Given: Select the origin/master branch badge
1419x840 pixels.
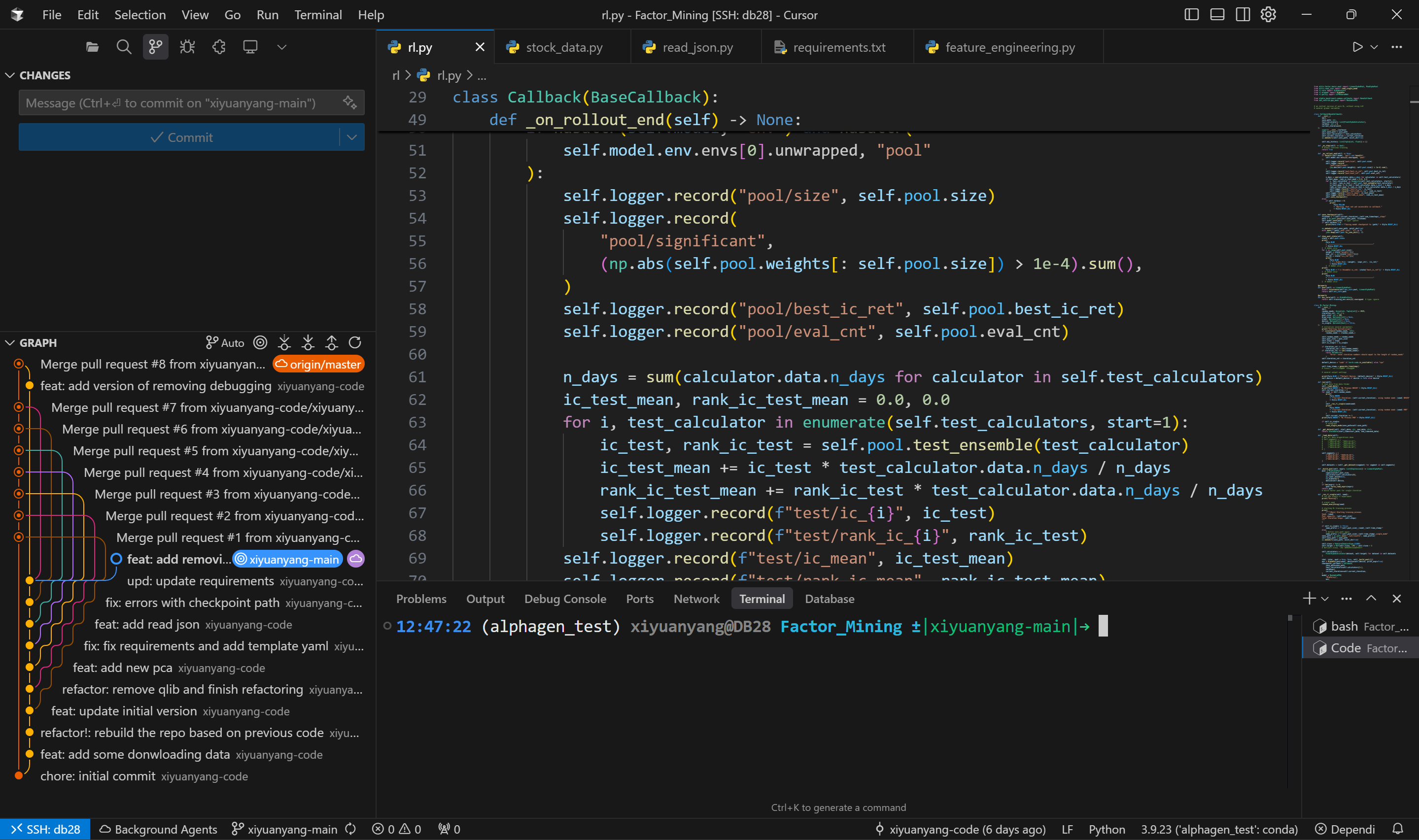Looking at the screenshot, I should point(318,364).
